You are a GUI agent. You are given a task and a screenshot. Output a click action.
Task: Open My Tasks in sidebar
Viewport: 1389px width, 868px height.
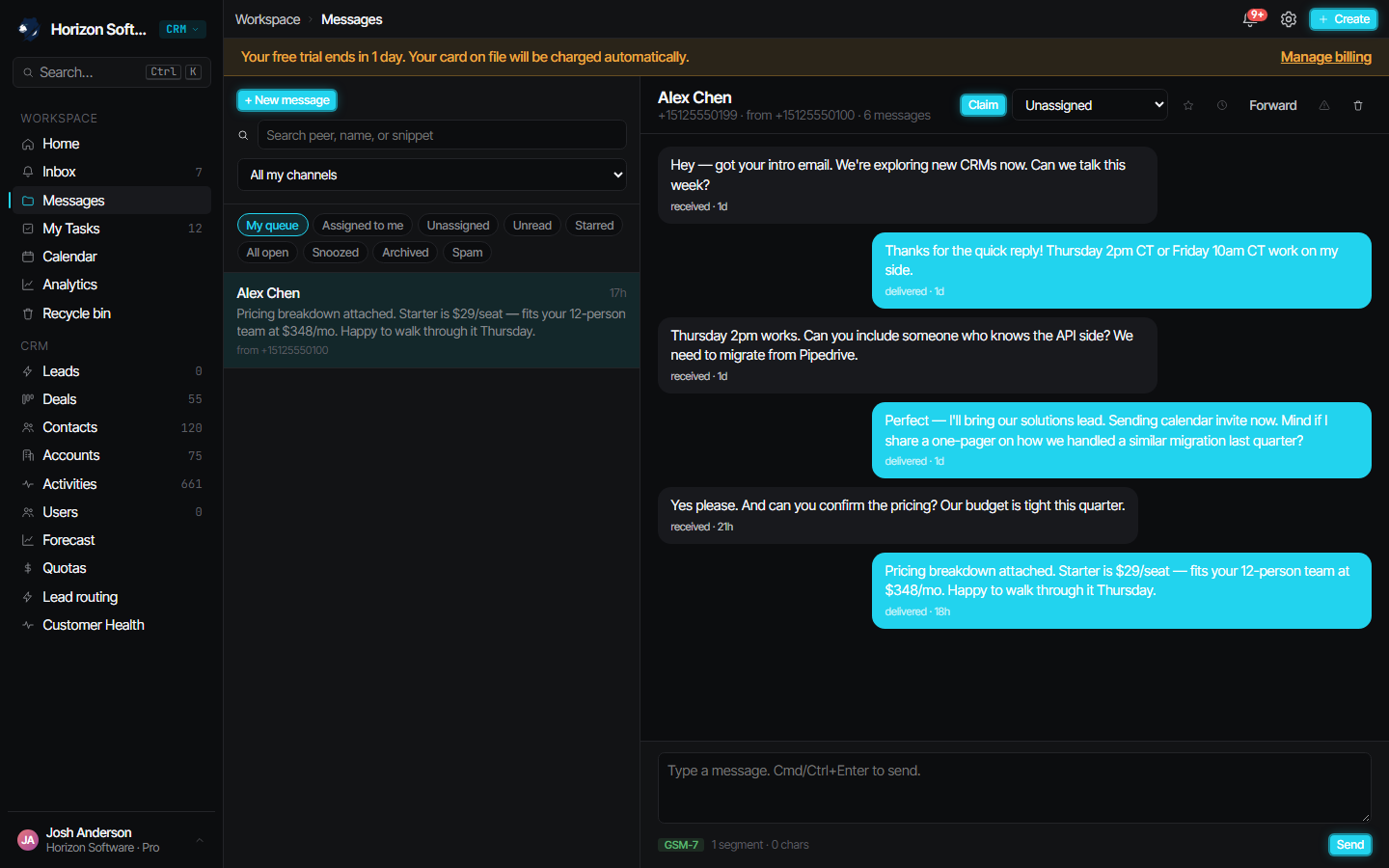pos(111,229)
